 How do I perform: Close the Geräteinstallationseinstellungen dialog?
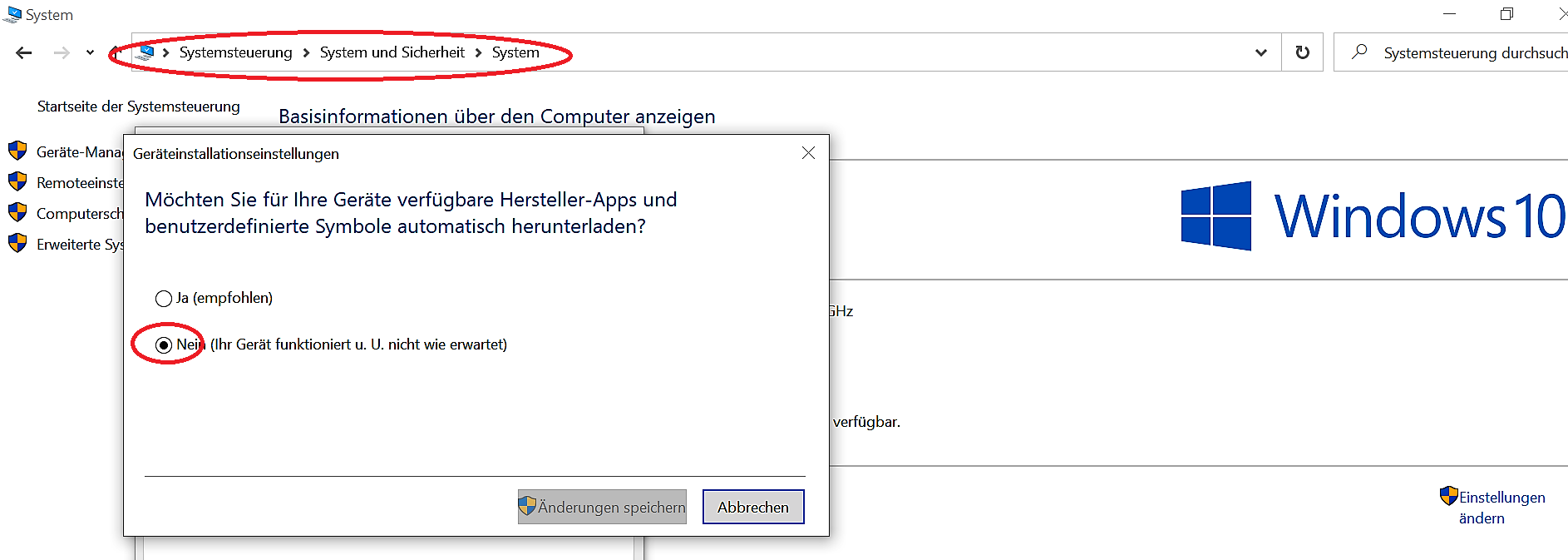[x=808, y=153]
